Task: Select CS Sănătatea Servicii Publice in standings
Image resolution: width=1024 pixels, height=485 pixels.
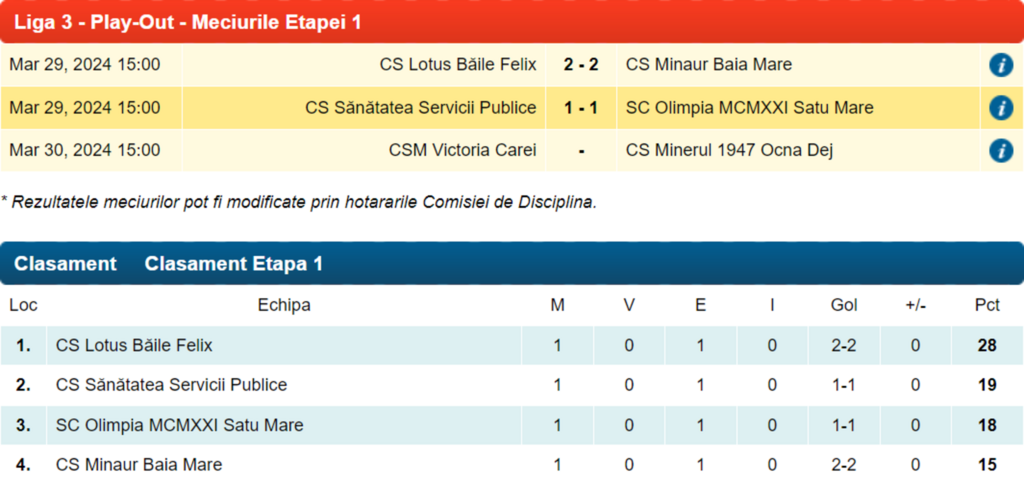Action: tap(171, 385)
